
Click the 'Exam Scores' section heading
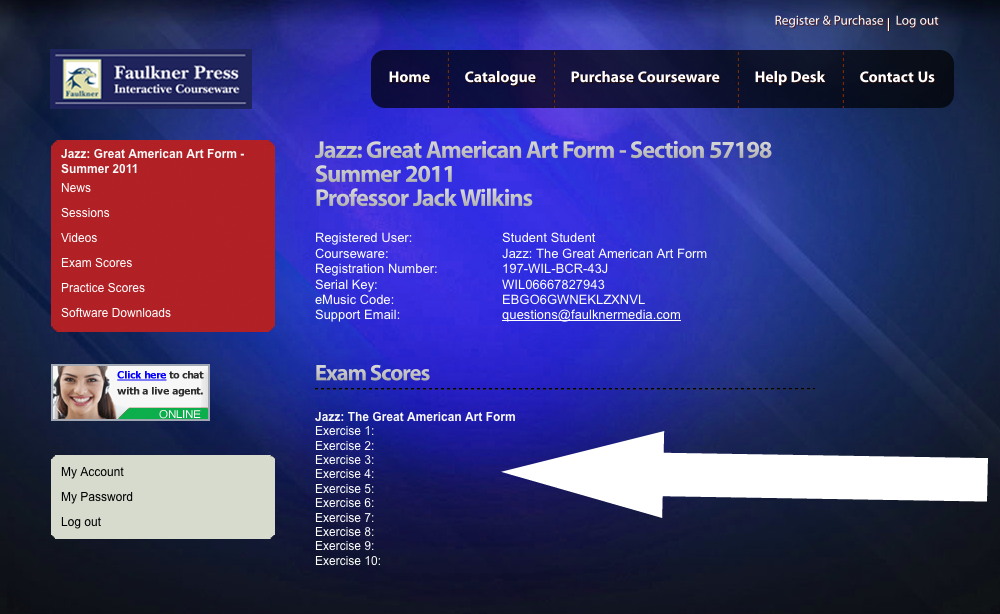372,373
